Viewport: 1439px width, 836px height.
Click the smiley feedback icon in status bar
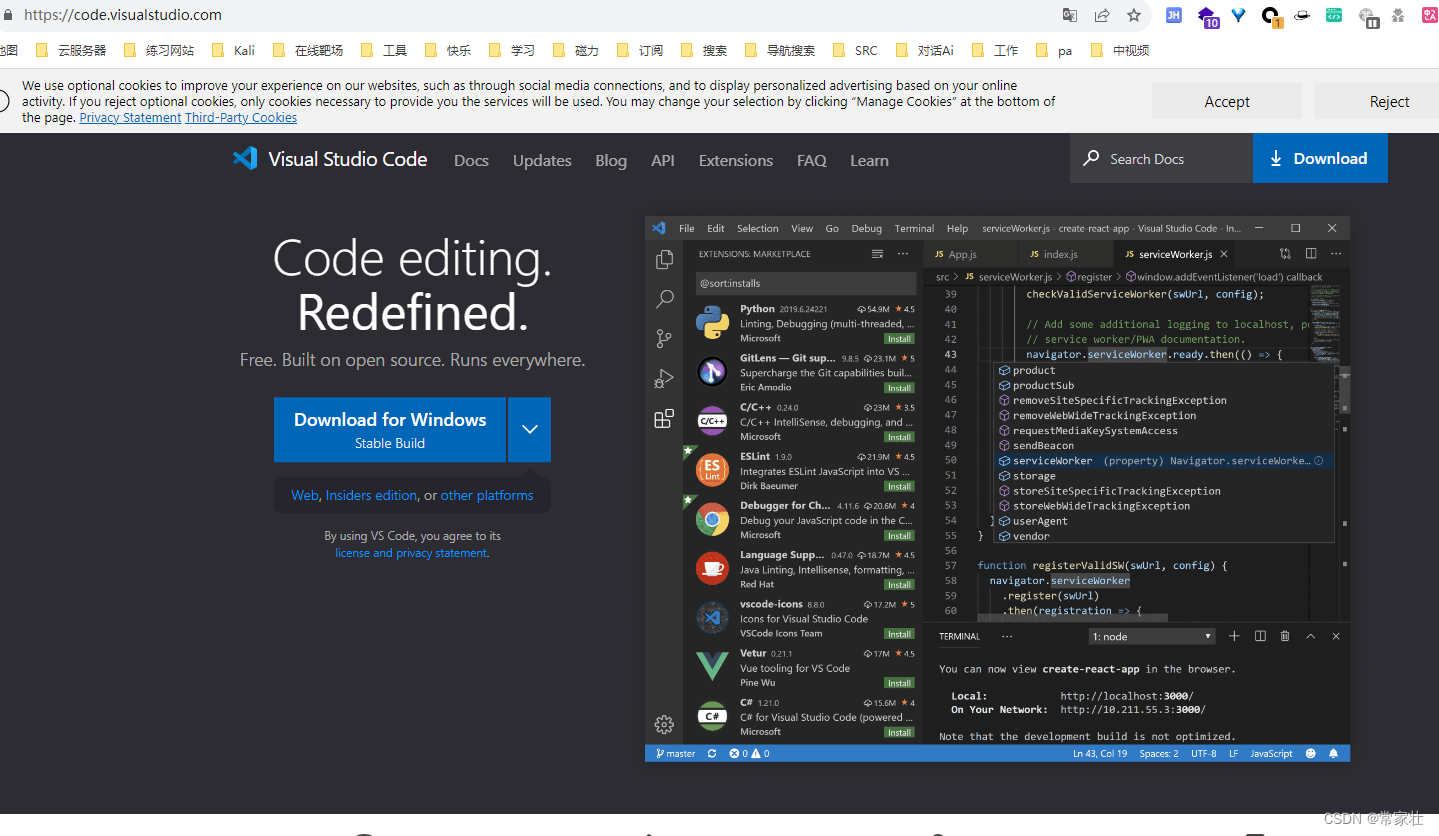[x=1311, y=754]
